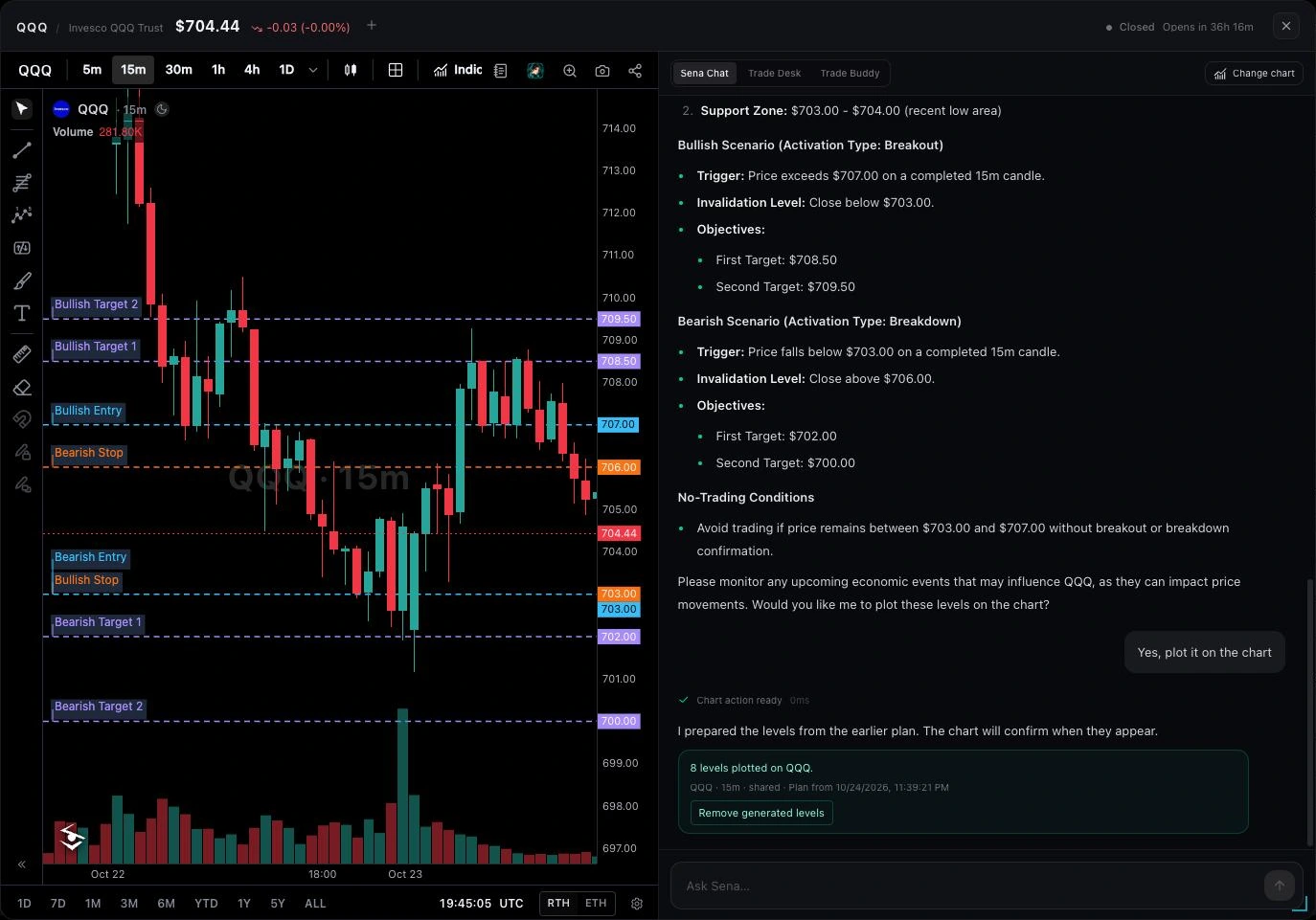The image size is (1316, 920).
Task: Open the candlestick chart type selector
Action: [351, 70]
